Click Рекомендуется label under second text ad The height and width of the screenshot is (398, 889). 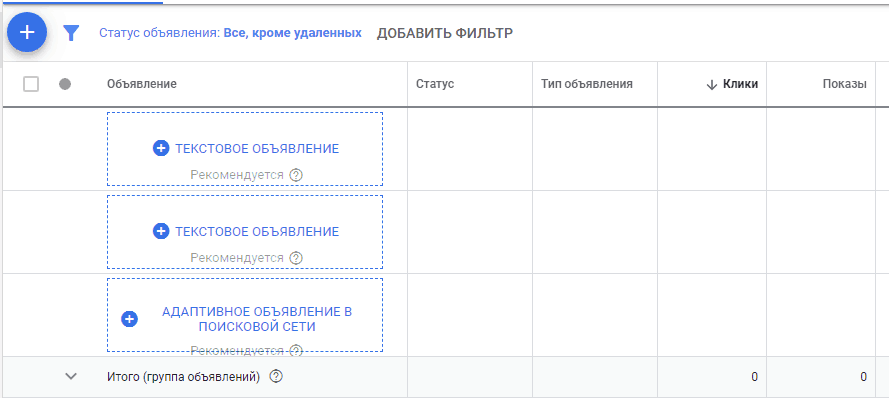(237, 258)
